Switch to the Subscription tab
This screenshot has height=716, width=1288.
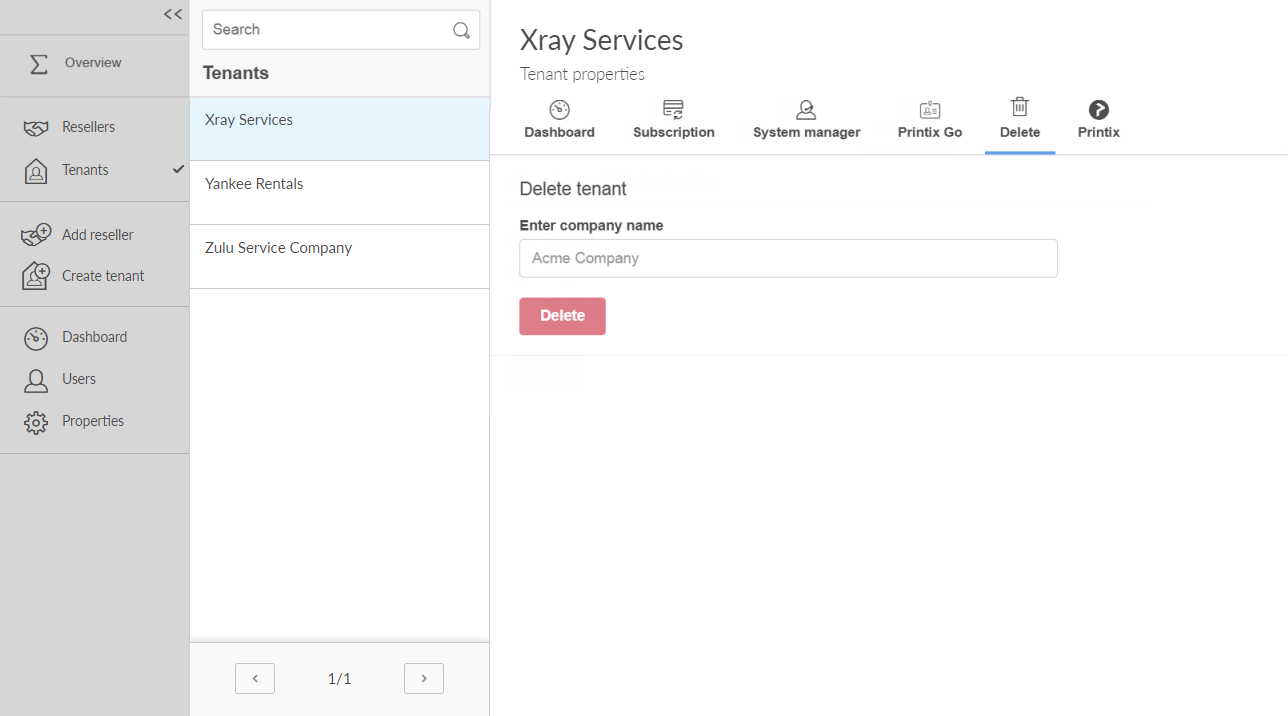point(673,120)
